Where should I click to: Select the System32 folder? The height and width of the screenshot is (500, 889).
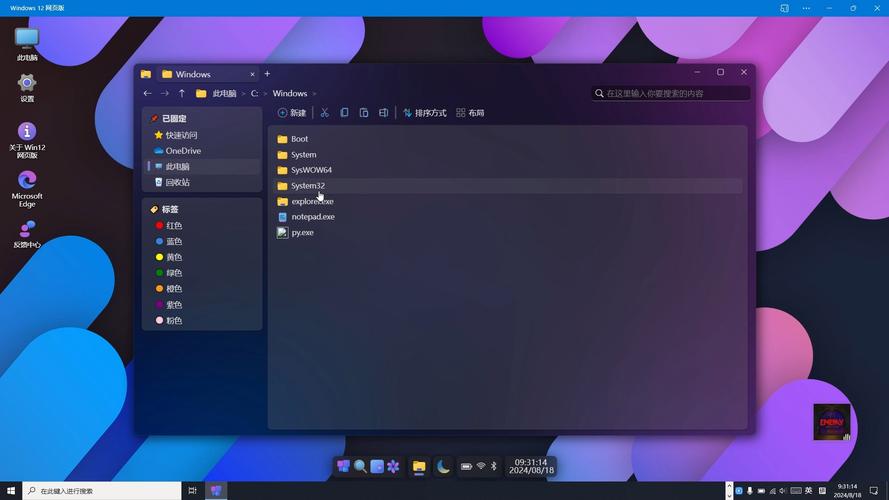[508, 186]
